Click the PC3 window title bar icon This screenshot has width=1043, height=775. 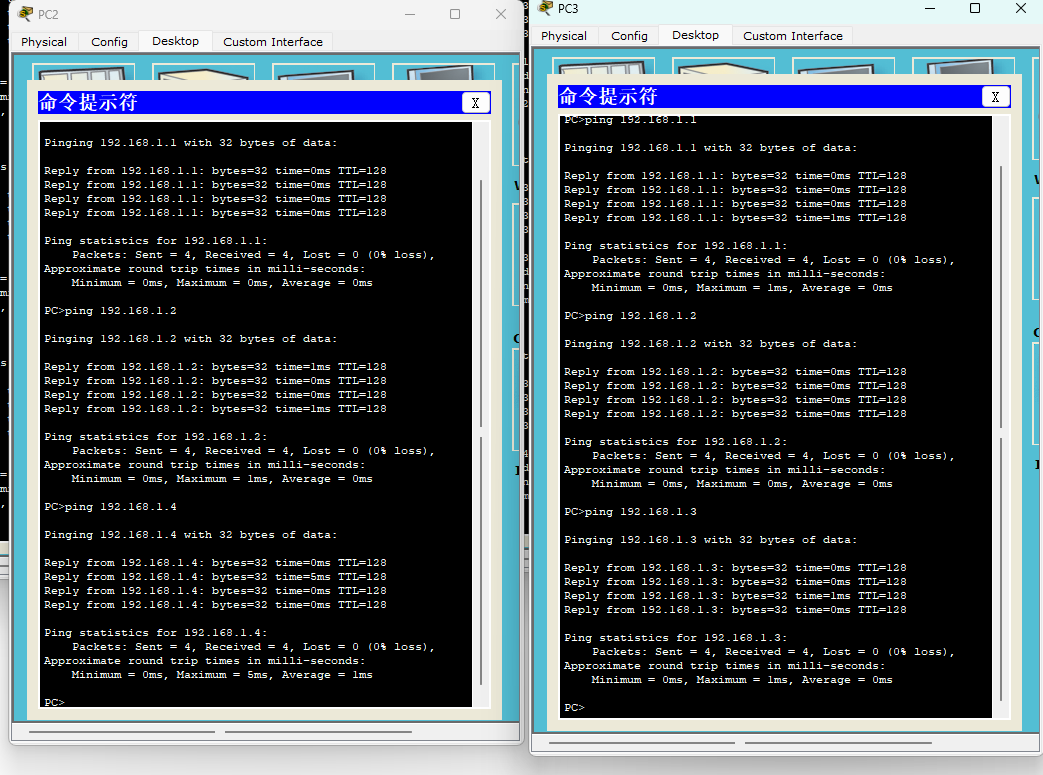[545, 8]
